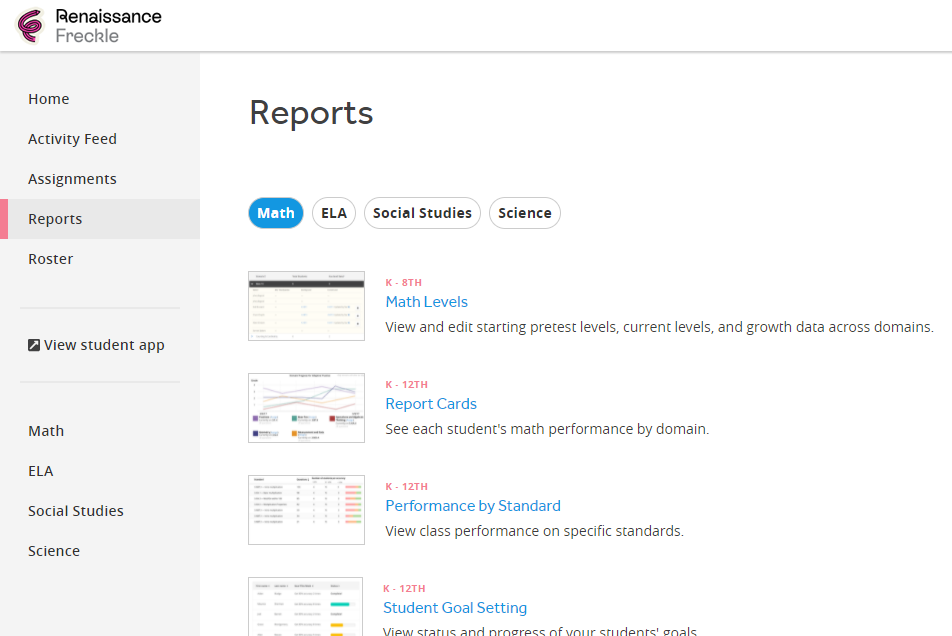
Task: Open Science in the sidebar subject list
Action: click(x=54, y=551)
